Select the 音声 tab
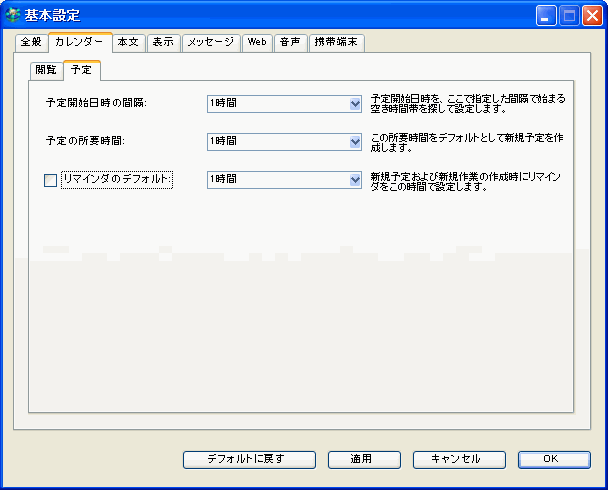This screenshot has height=490, width=608. (289, 42)
